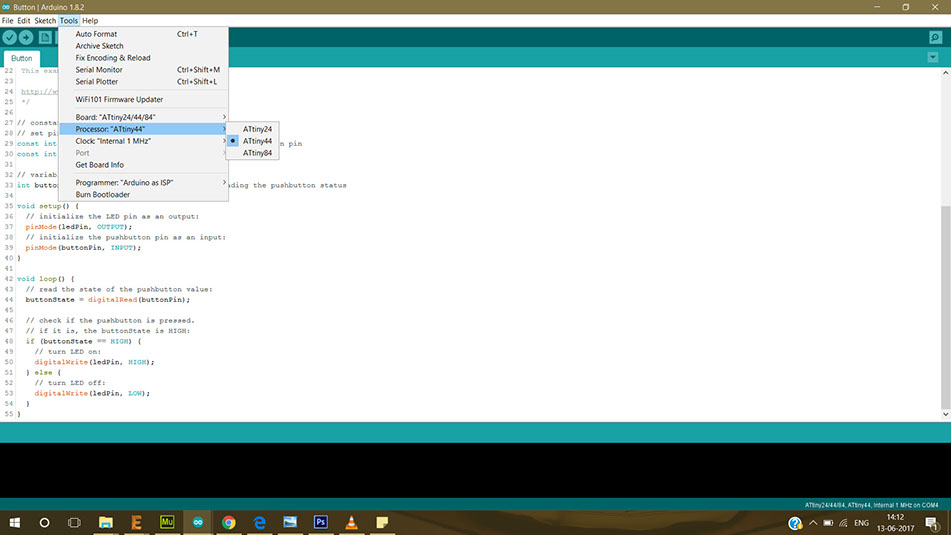Click the void loop() line

pyautogui.click(x=45, y=279)
